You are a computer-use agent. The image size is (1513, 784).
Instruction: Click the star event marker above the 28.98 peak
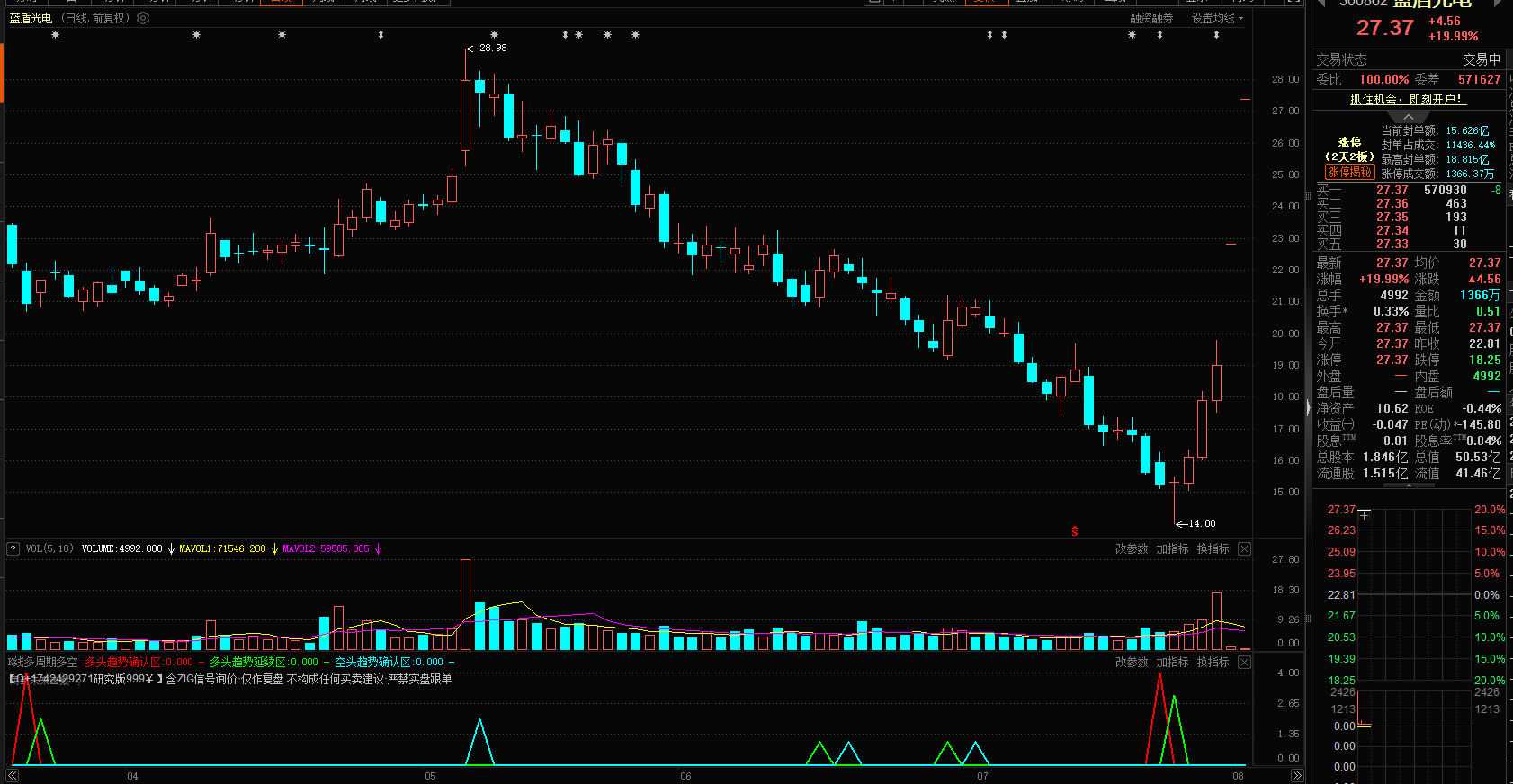point(494,35)
